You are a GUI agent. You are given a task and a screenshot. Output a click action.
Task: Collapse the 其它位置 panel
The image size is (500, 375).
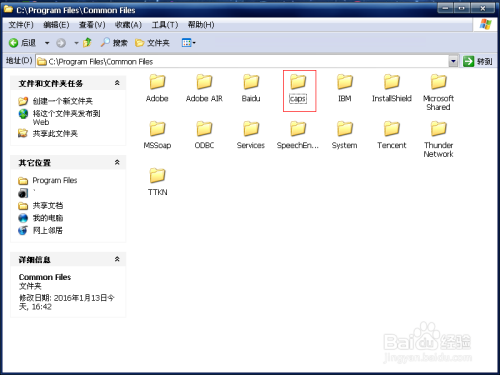tap(117, 162)
